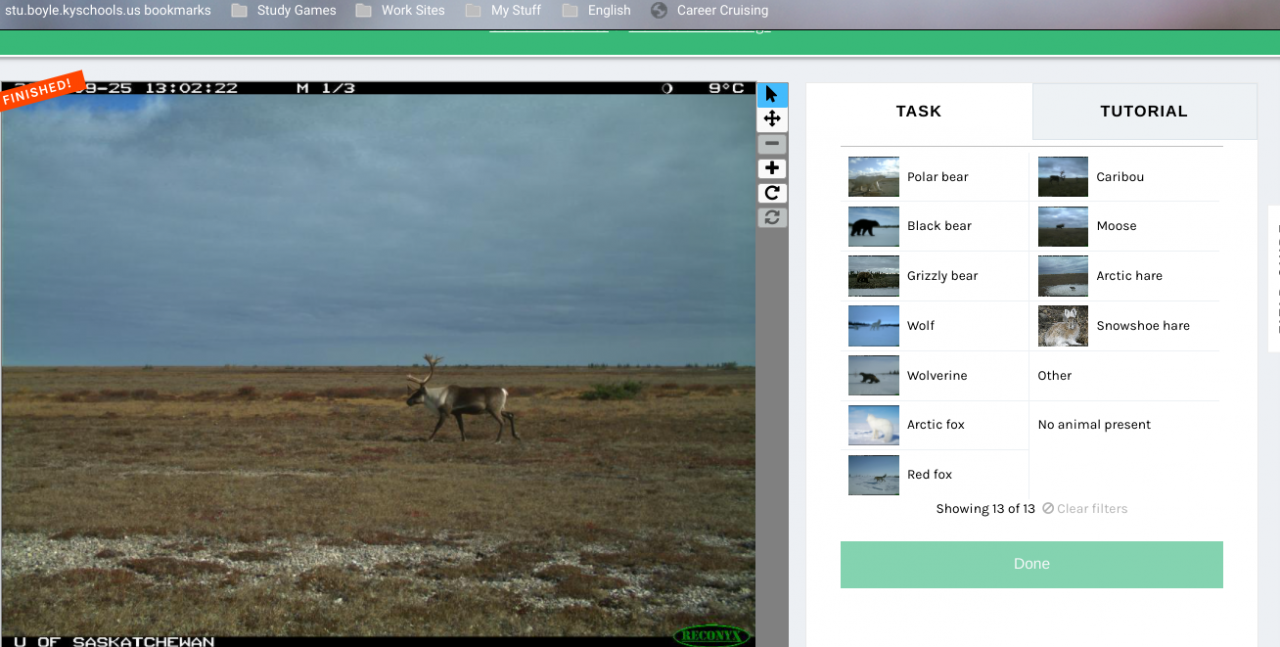Image resolution: width=1280 pixels, height=647 pixels.
Task: Choose Wolverine species option
Action: coord(935,376)
